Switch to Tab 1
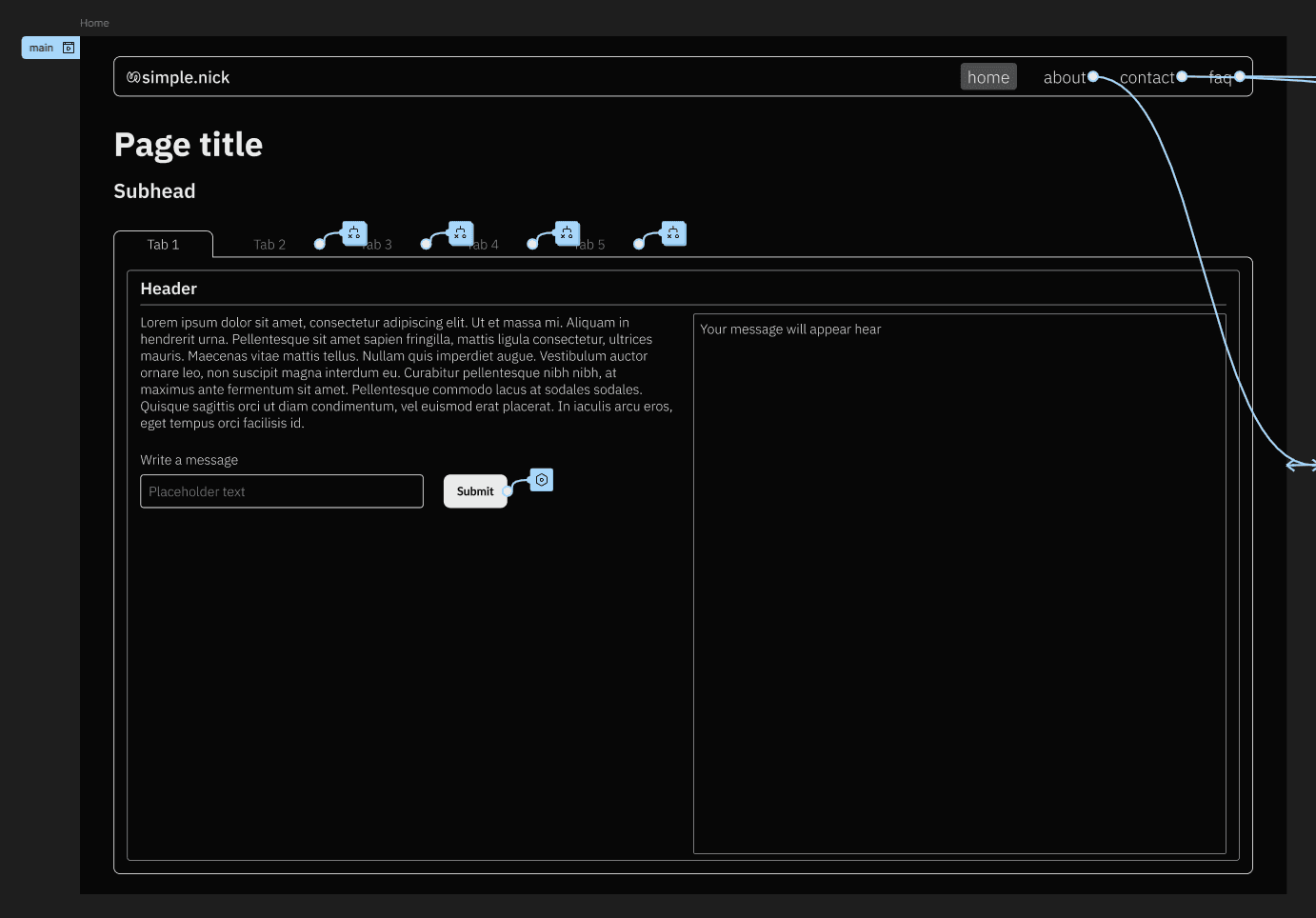The image size is (1316, 918). pyautogui.click(x=163, y=245)
